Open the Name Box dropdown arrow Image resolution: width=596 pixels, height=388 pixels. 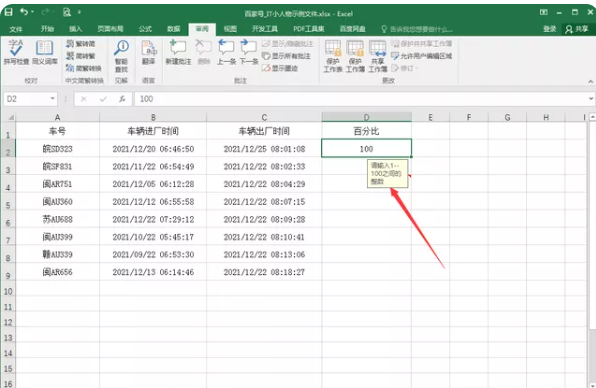point(53,99)
